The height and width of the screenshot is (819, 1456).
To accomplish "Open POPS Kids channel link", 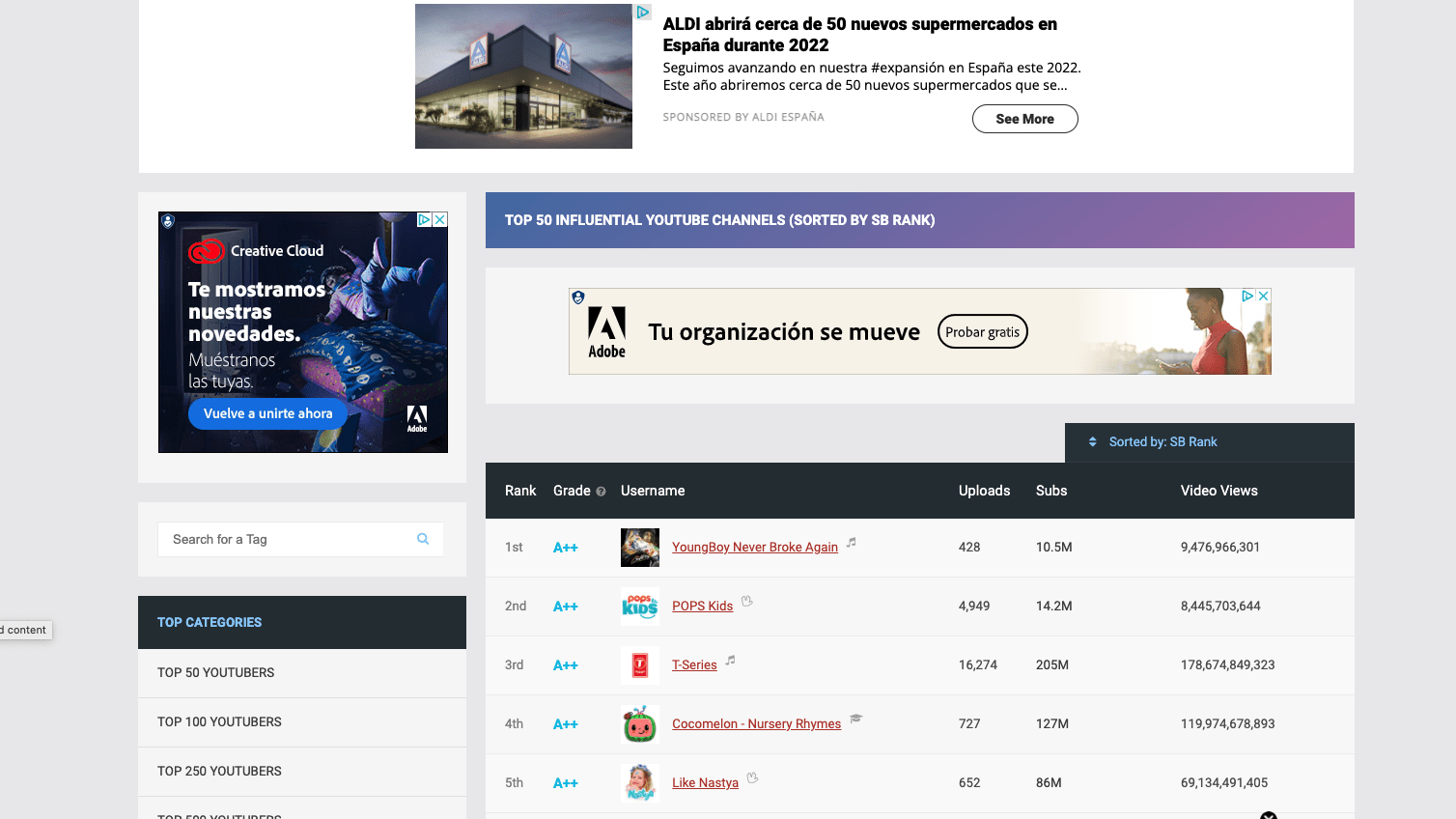I will tap(703, 607).
